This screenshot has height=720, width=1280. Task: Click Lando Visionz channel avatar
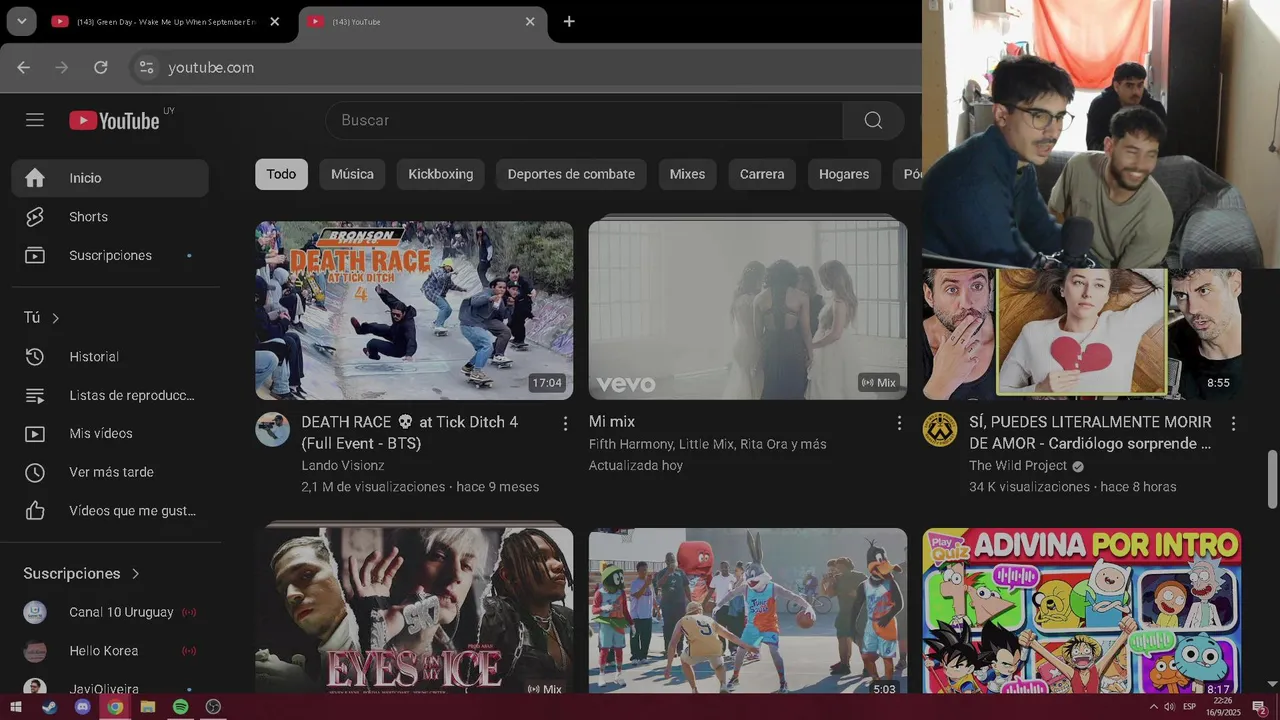point(272,429)
